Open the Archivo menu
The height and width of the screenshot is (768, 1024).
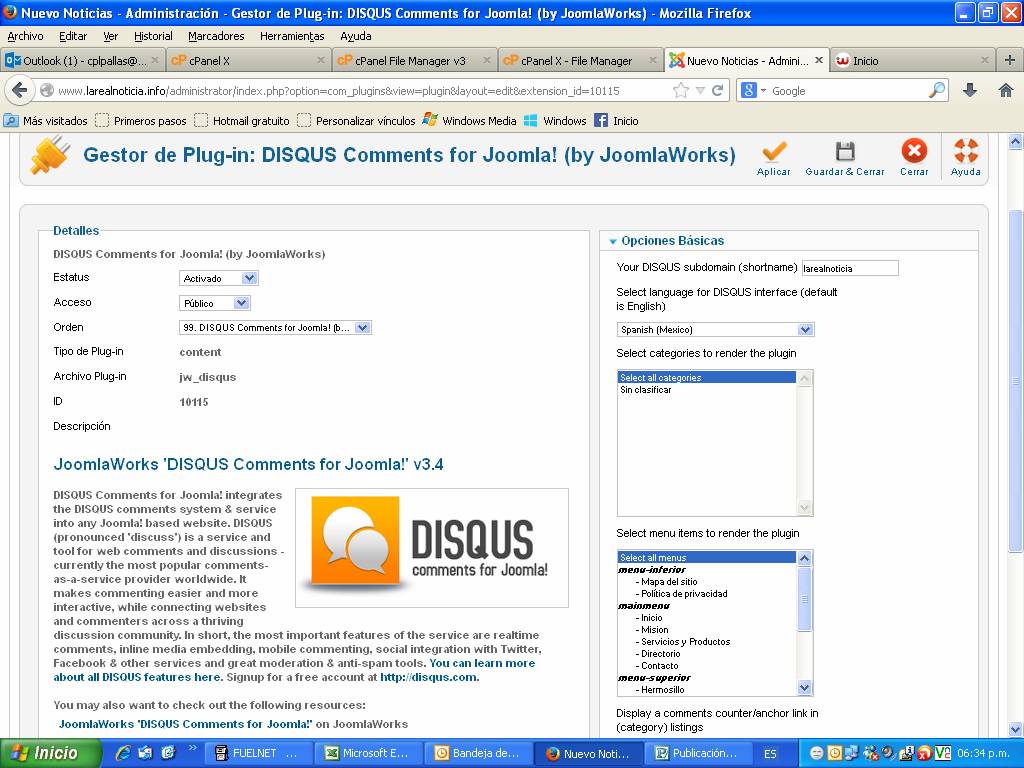tap(25, 37)
